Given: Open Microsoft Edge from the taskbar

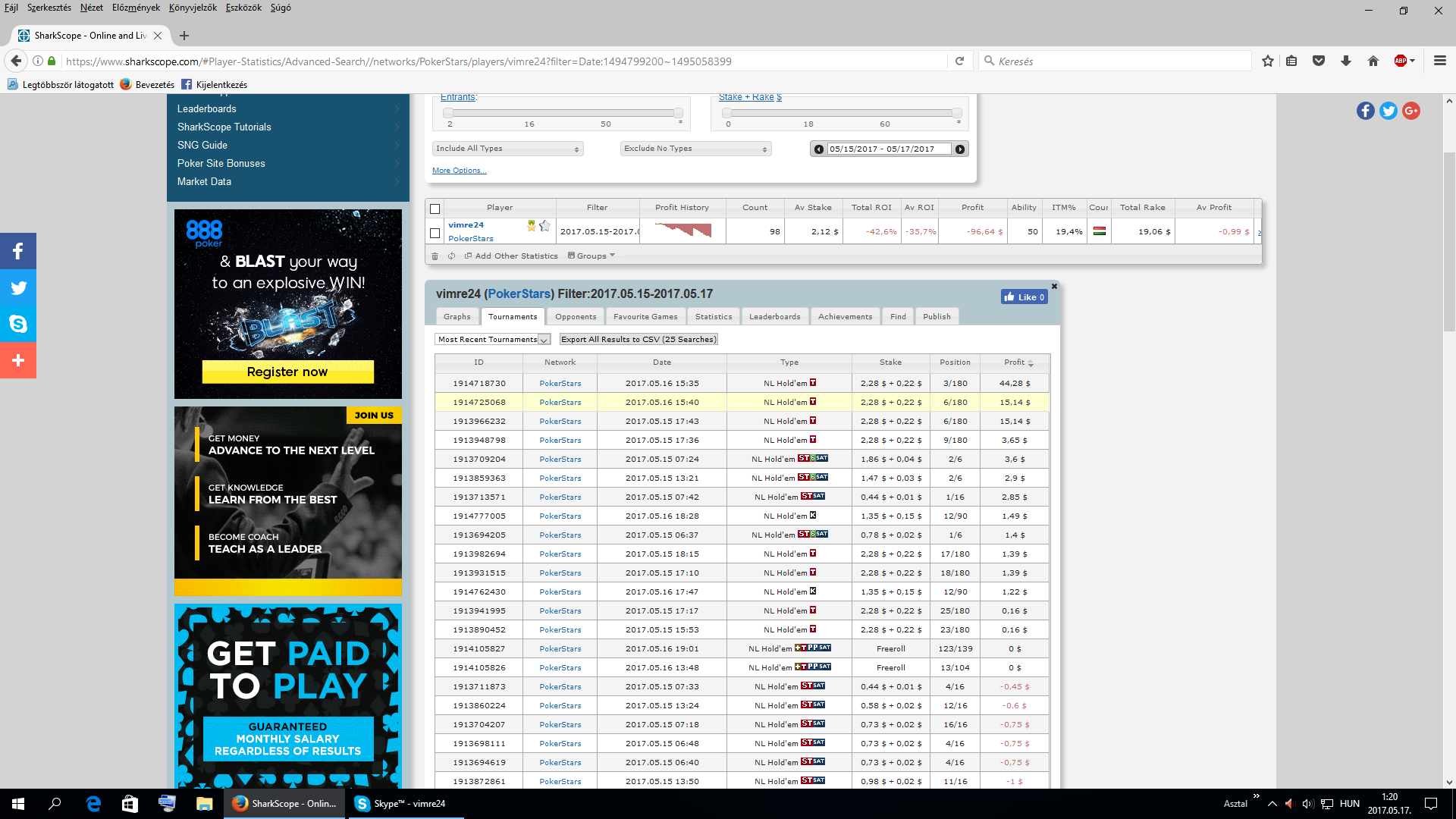Looking at the screenshot, I should click(93, 804).
